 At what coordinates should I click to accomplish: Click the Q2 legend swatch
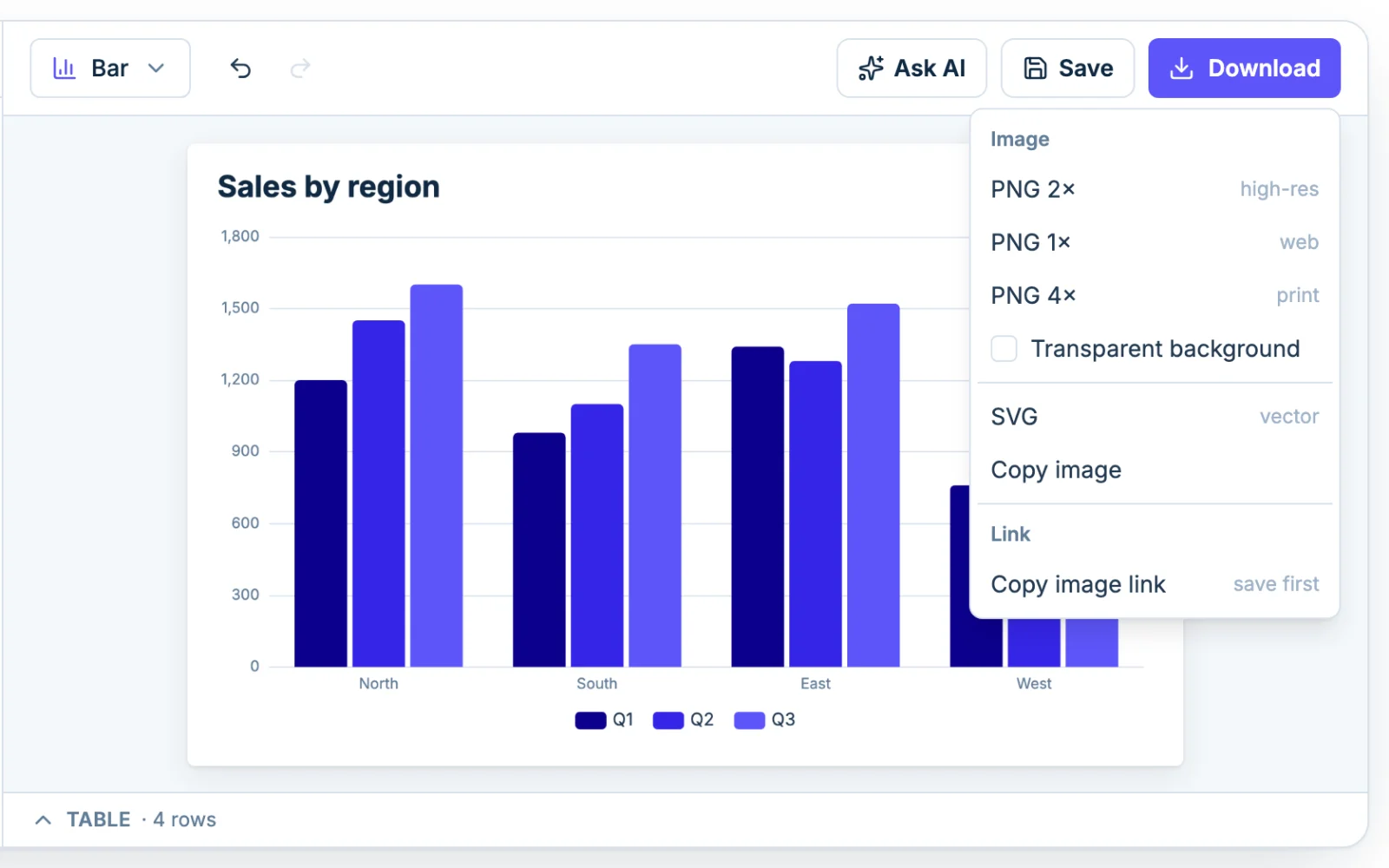coord(668,720)
